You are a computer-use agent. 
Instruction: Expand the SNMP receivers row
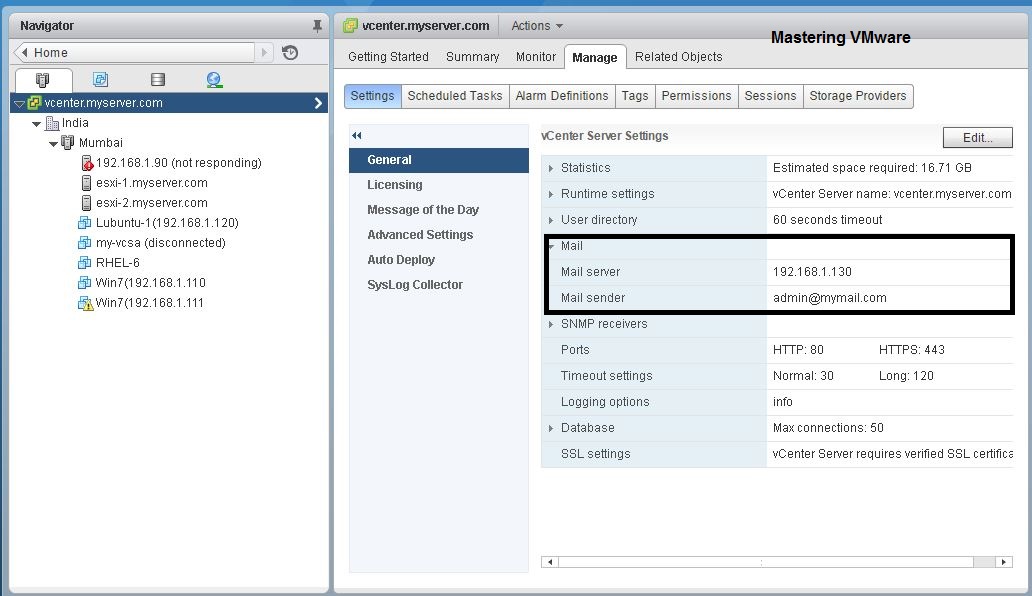551,324
